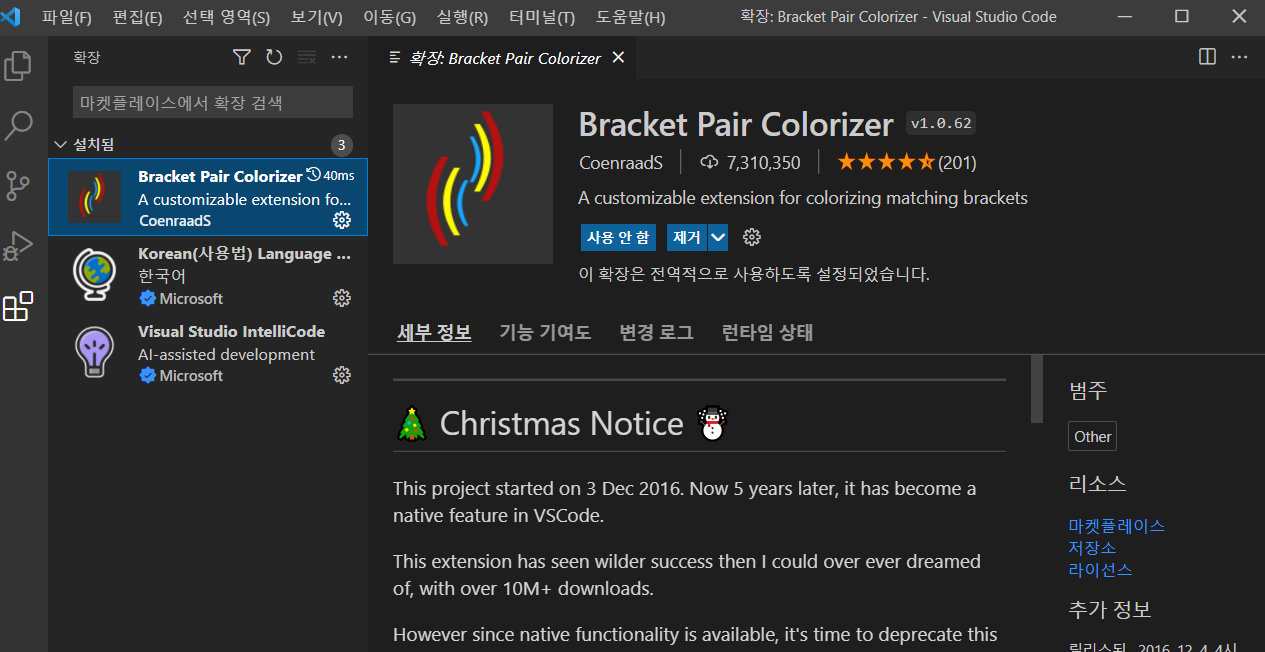Open the Search view in activity bar
1265x652 pixels.
[x=19, y=126]
